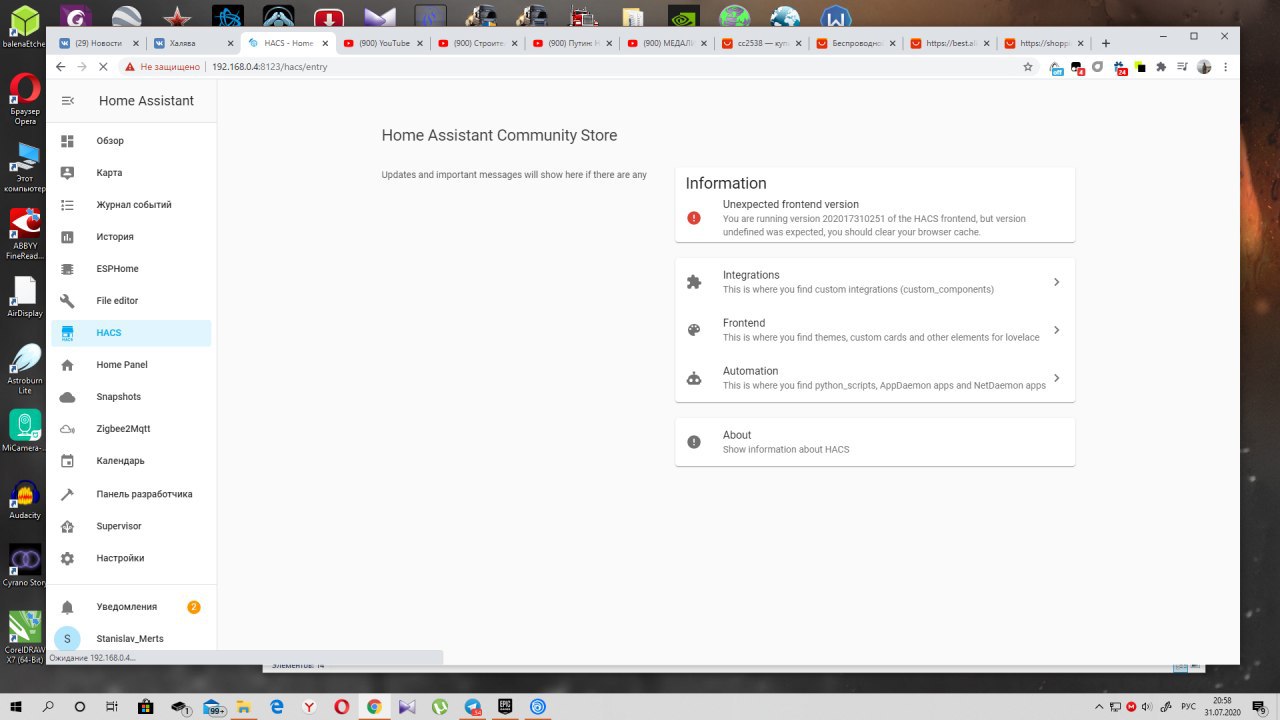Click the Unexpected frontend version warning
Viewport: 1280px width, 720px height.
point(875,218)
